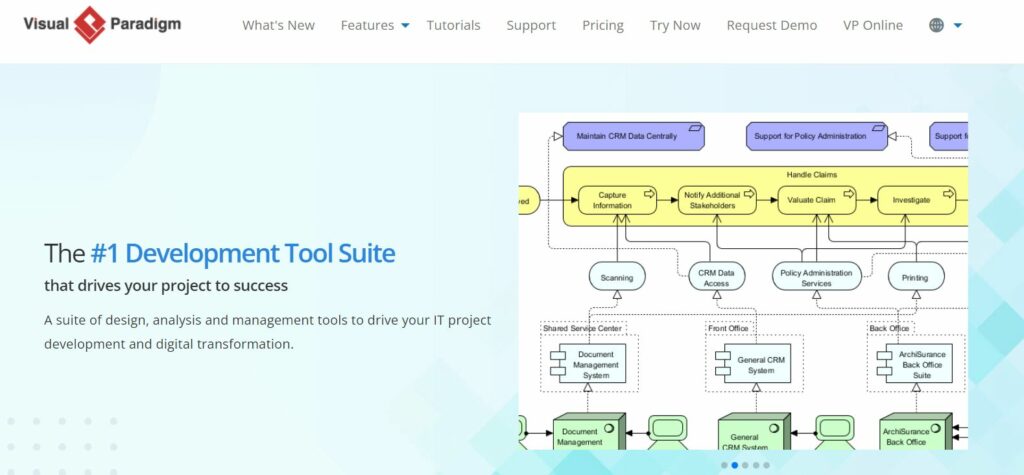Click the 'General CRM System' component box

click(x=753, y=364)
